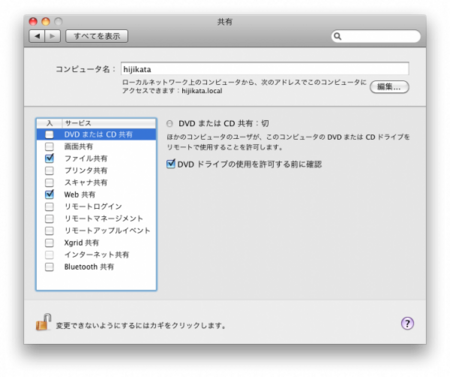Click the back arrow in the toolbar
The image size is (450, 377).
click(37, 36)
